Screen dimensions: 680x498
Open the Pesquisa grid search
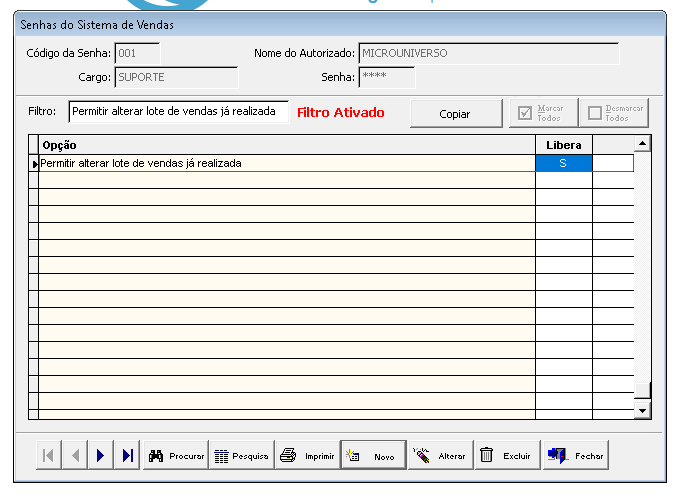[x=241, y=456]
